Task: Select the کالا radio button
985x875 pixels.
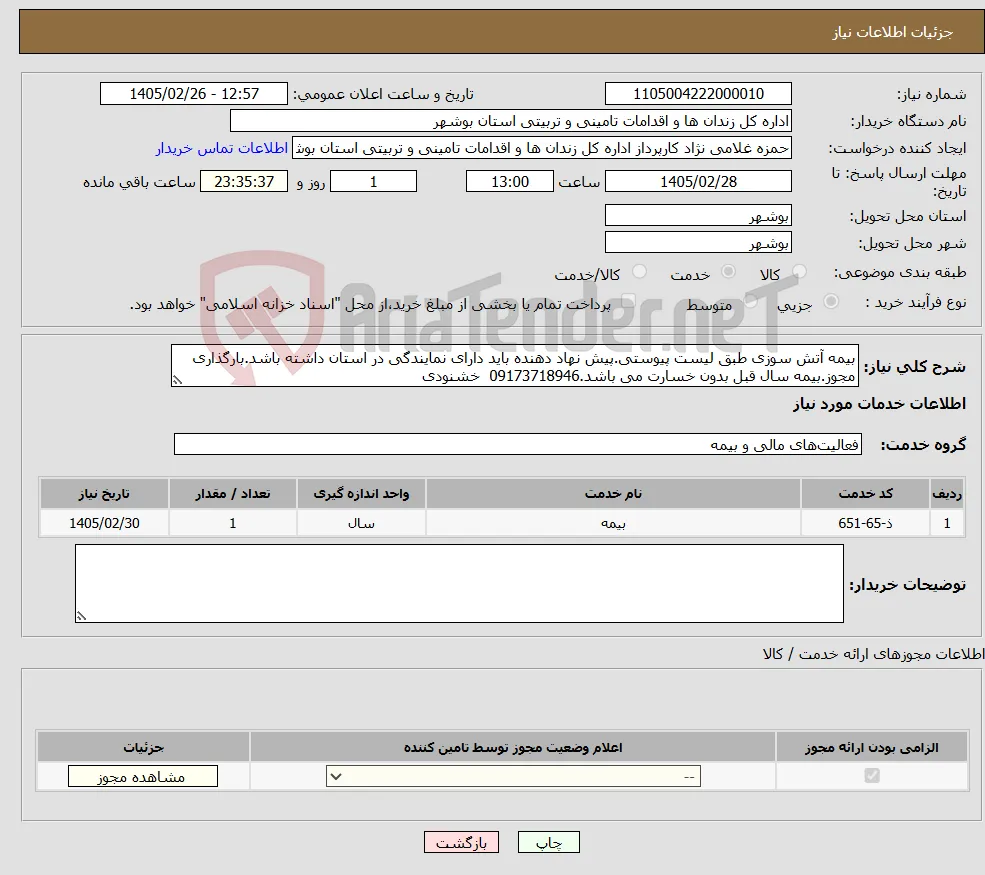Action: 799,271
